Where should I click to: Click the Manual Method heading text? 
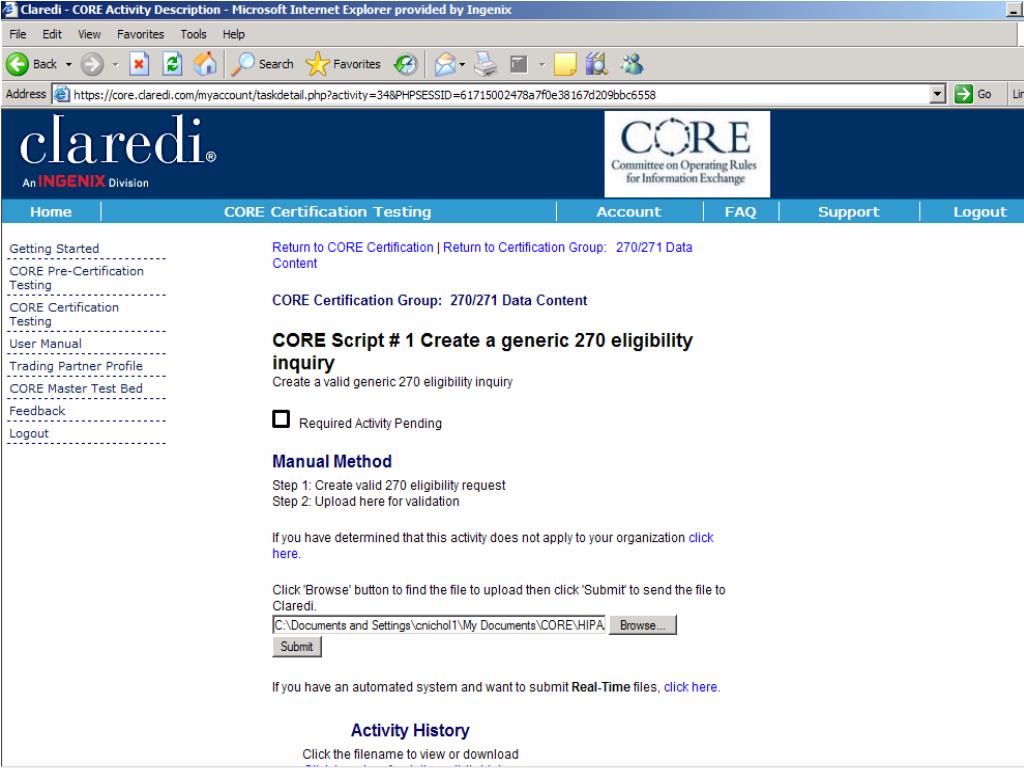pos(332,462)
